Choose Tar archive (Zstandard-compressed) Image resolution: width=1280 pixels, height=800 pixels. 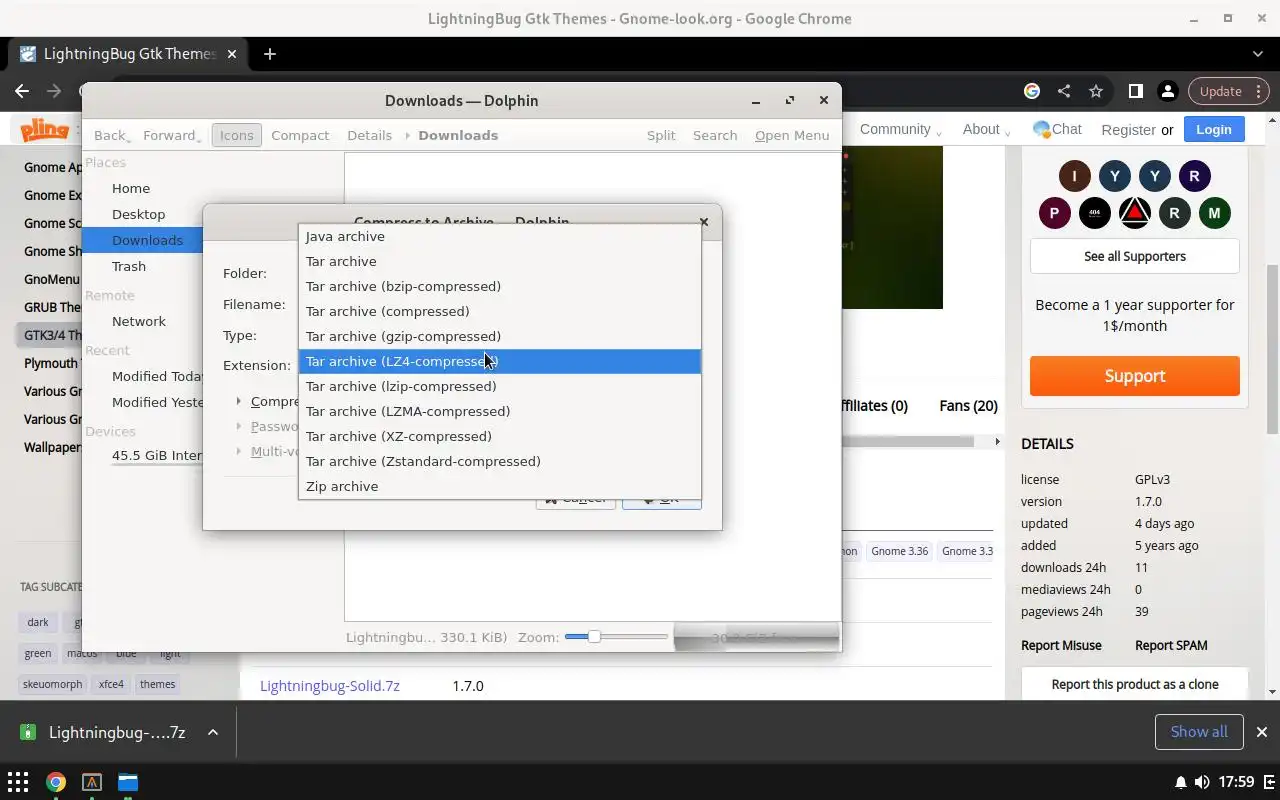[x=500, y=461]
